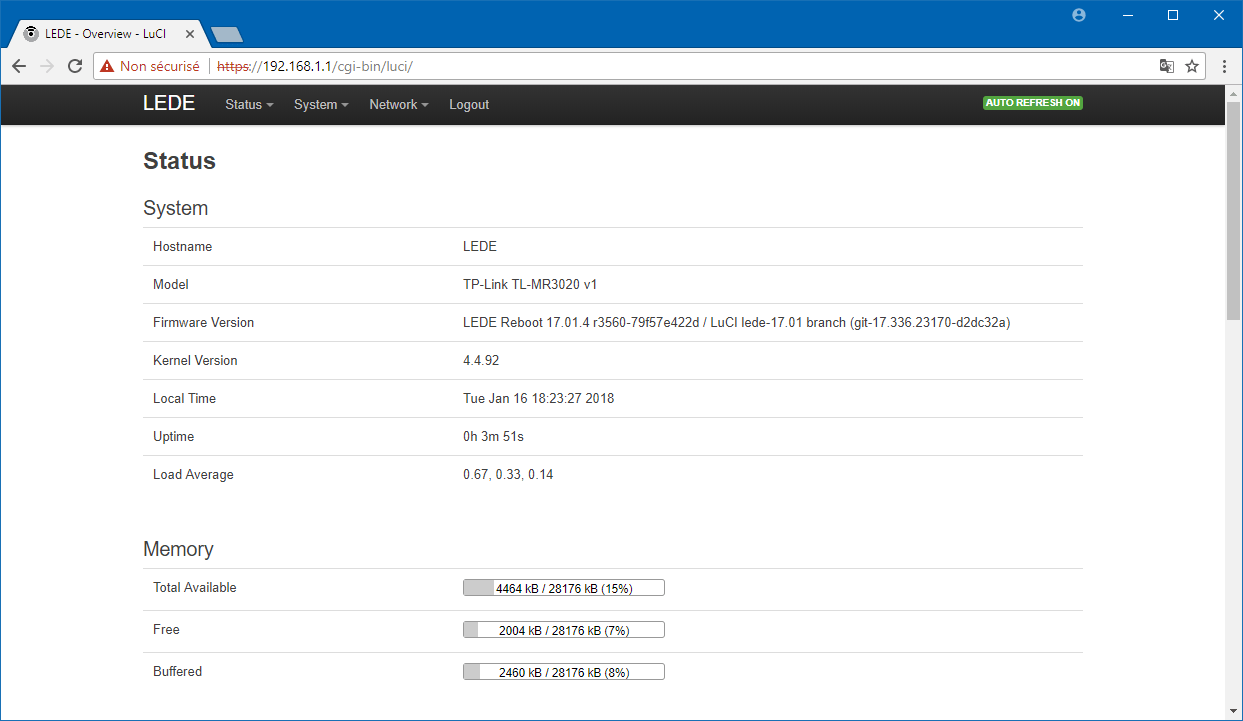Expand the Status dropdown menu

[249, 105]
